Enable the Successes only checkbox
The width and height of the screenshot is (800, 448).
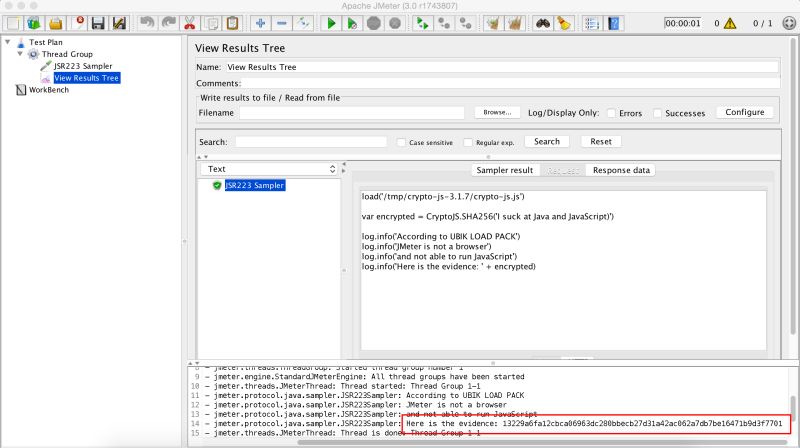pos(658,113)
